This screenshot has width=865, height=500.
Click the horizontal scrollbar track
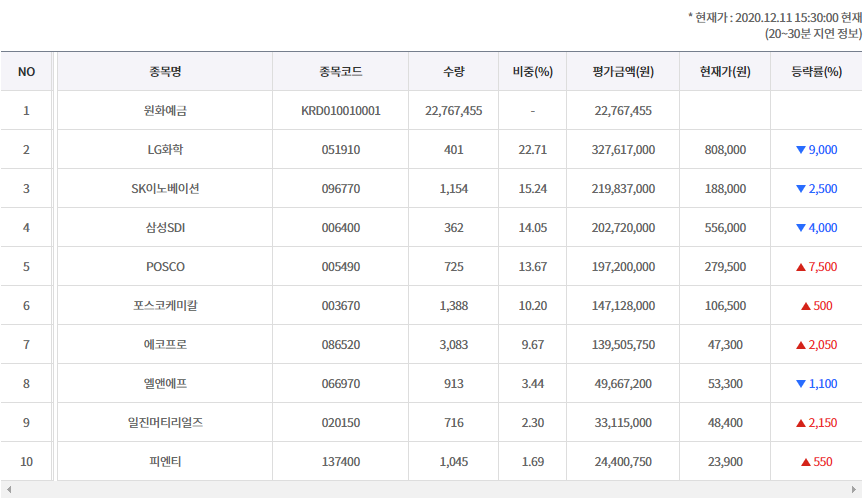[431, 490]
